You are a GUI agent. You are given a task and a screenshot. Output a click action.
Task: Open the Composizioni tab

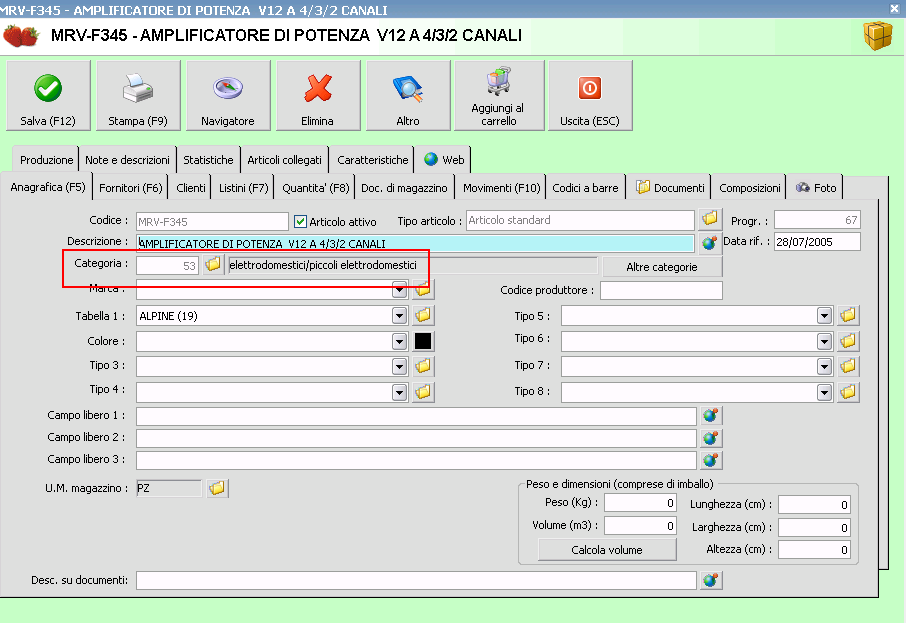tap(749, 188)
